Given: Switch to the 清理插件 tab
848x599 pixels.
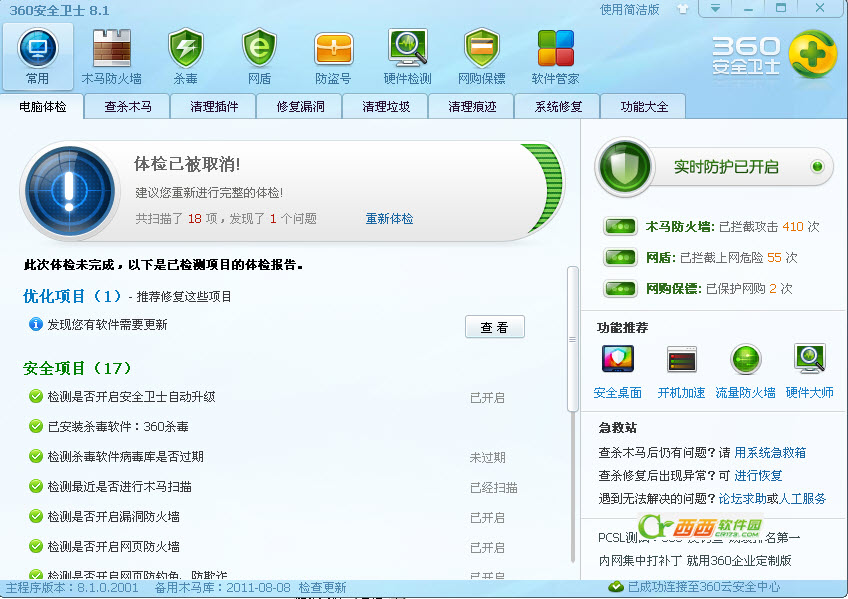Looking at the screenshot, I should pyautogui.click(x=214, y=107).
